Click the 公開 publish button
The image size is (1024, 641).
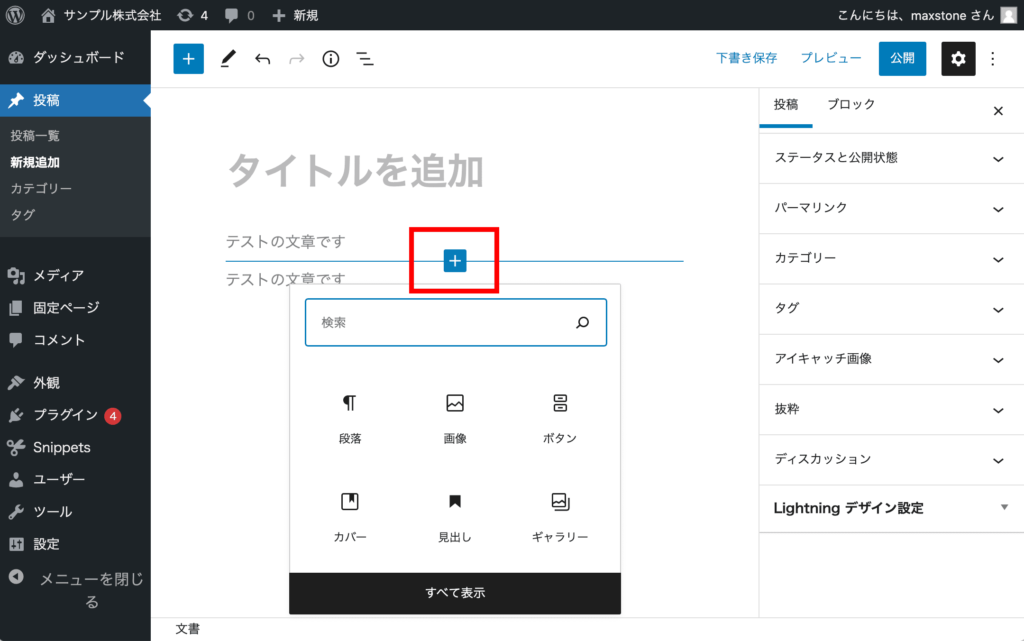(x=902, y=58)
